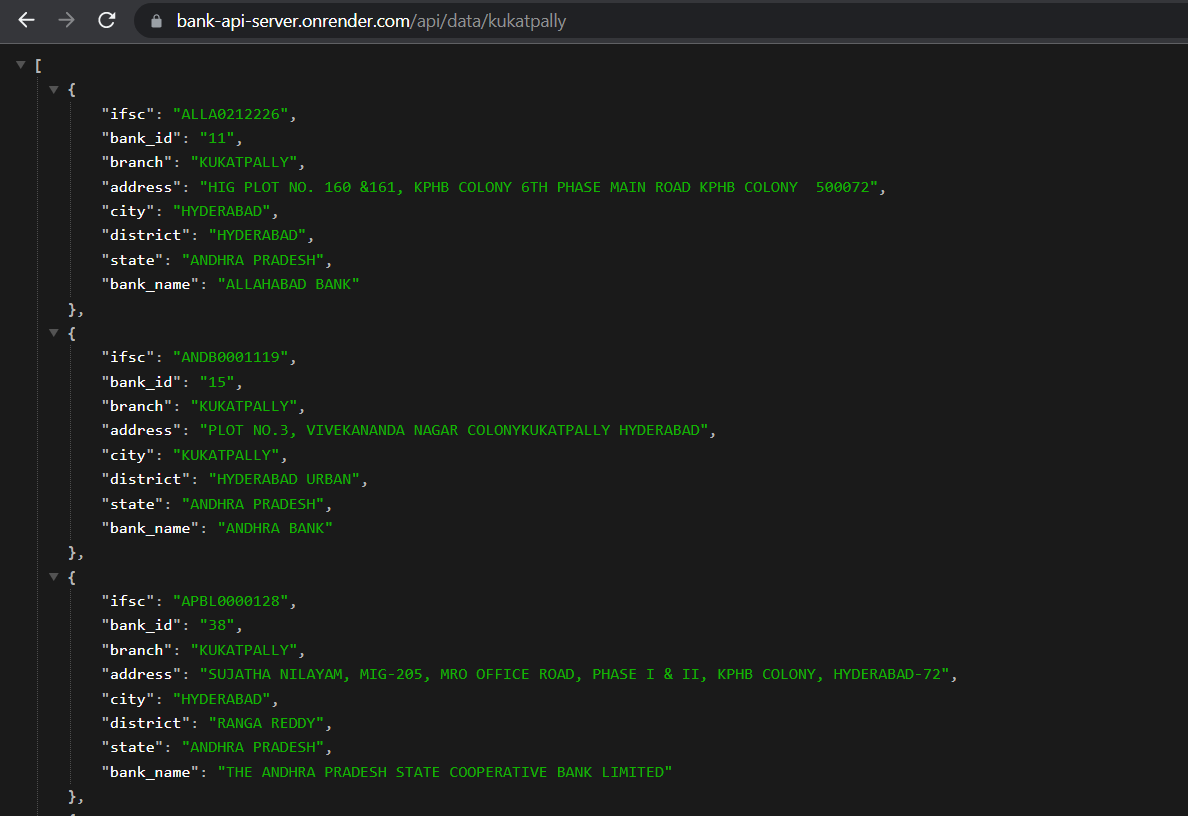
Task: Select city value "KUKATPALLY" in second record
Action: [x=226, y=455]
